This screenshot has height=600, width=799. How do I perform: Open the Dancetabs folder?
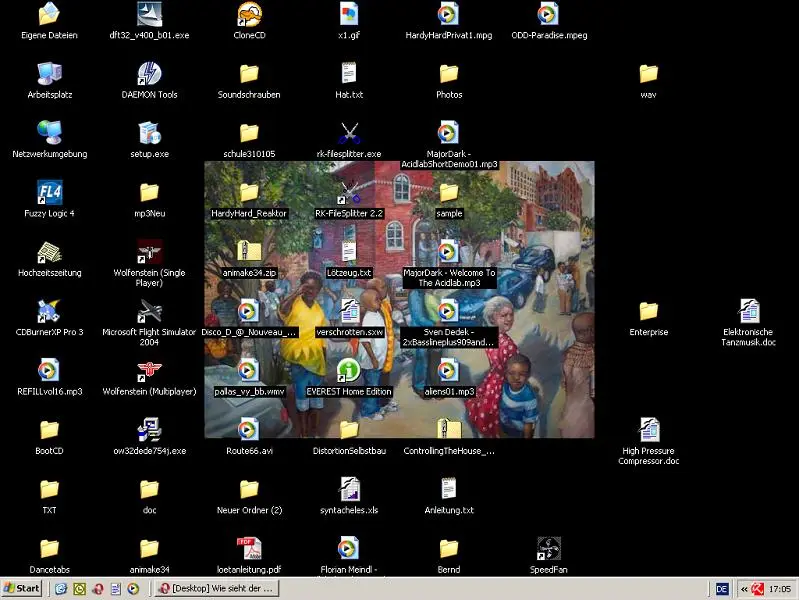(49, 549)
